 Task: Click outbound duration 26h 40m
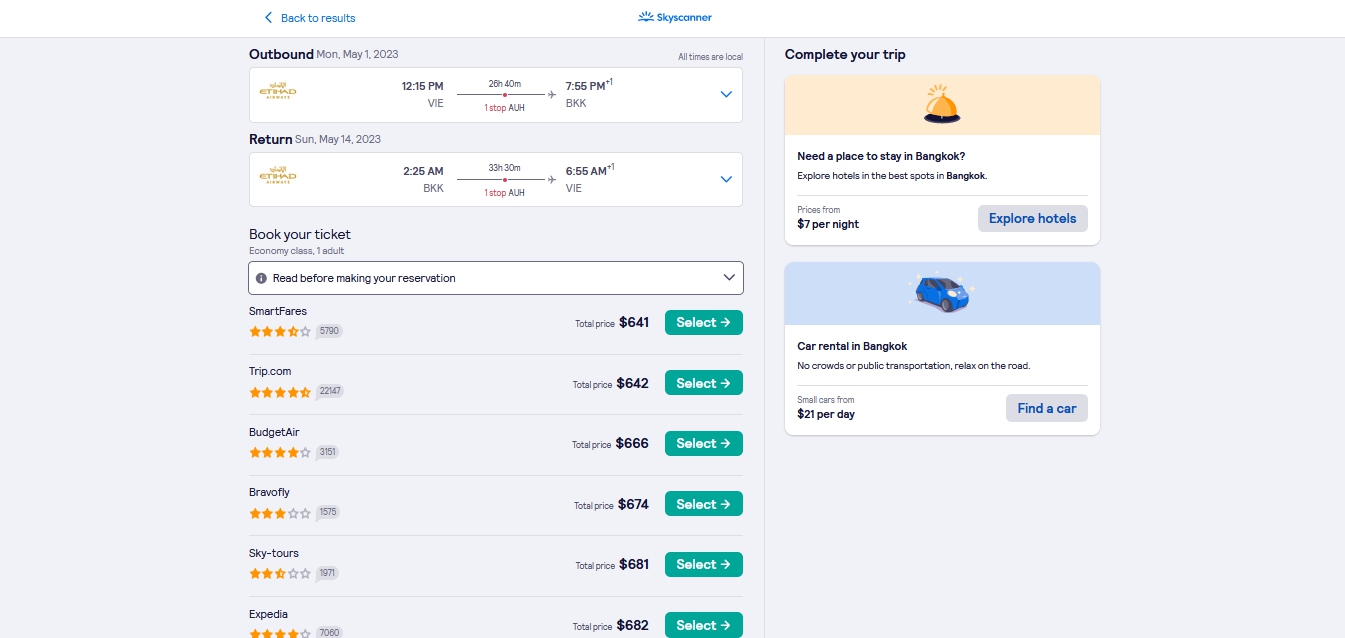tap(504, 83)
